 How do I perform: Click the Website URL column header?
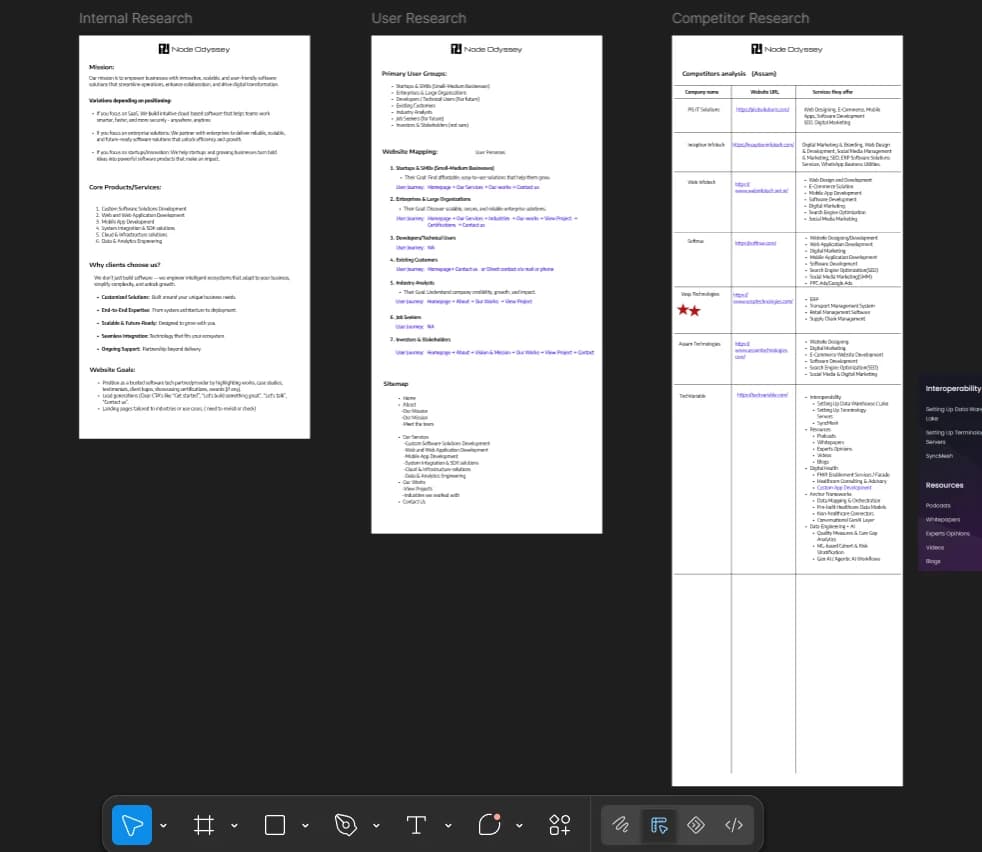pos(765,92)
